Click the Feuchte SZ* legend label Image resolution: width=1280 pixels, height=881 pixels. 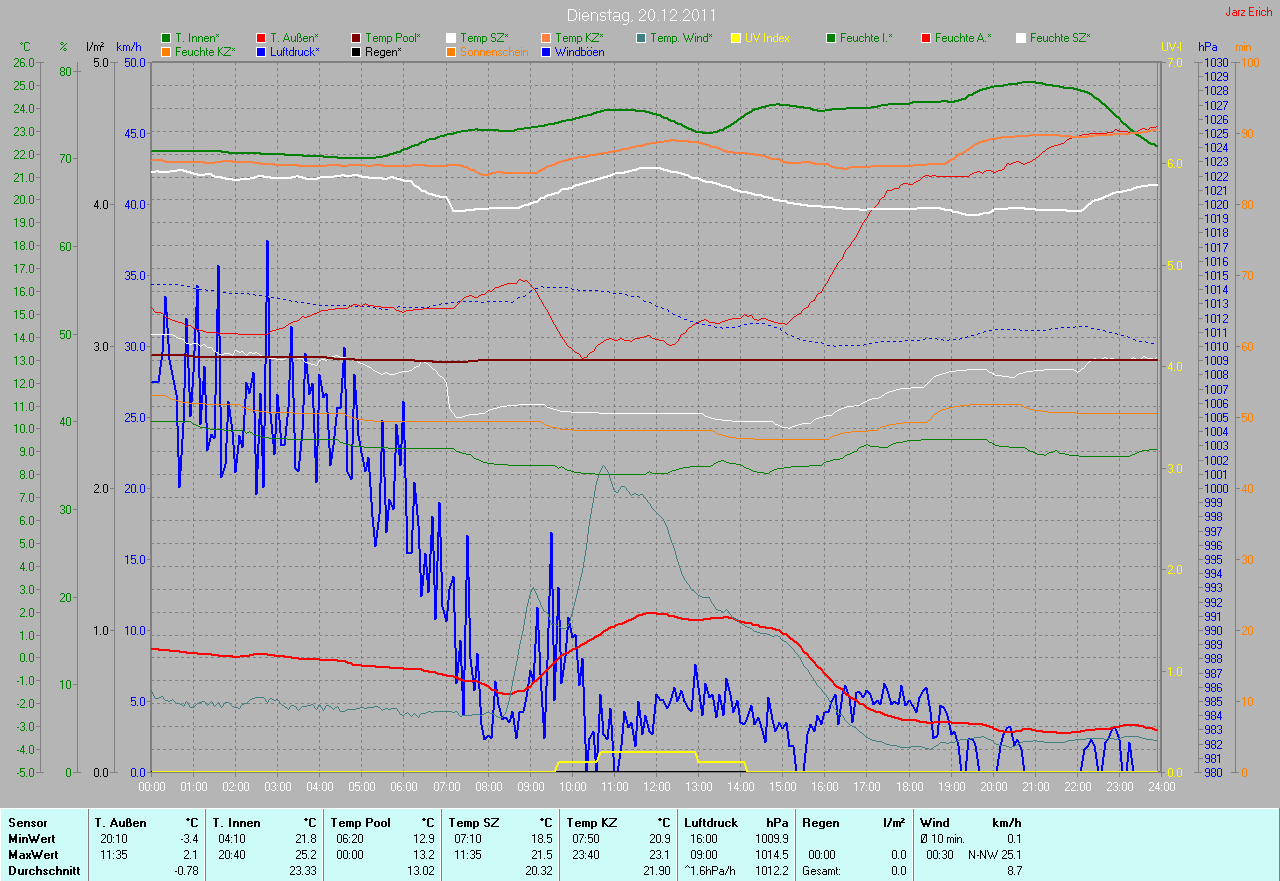[1060, 38]
